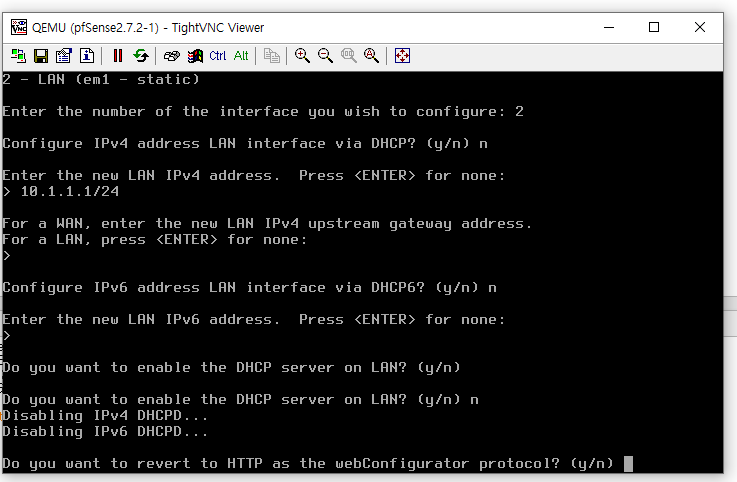Zoom in with the plus magnifier
Image resolution: width=737 pixels, height=482 pixels.
click(302, 56)
